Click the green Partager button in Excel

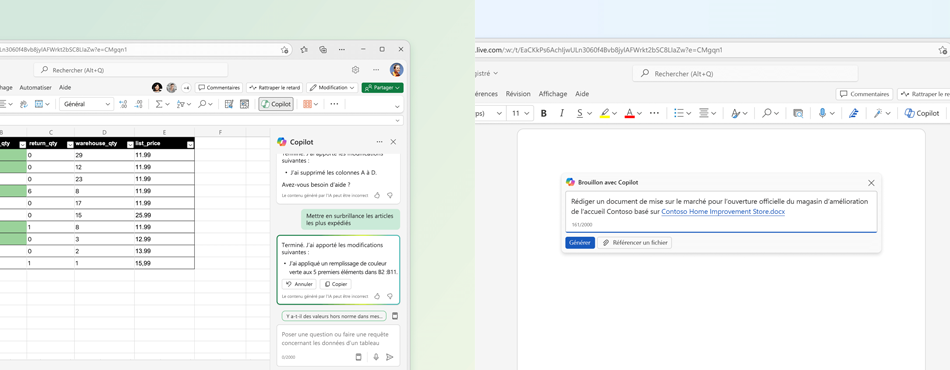click(x=382, y=88)
